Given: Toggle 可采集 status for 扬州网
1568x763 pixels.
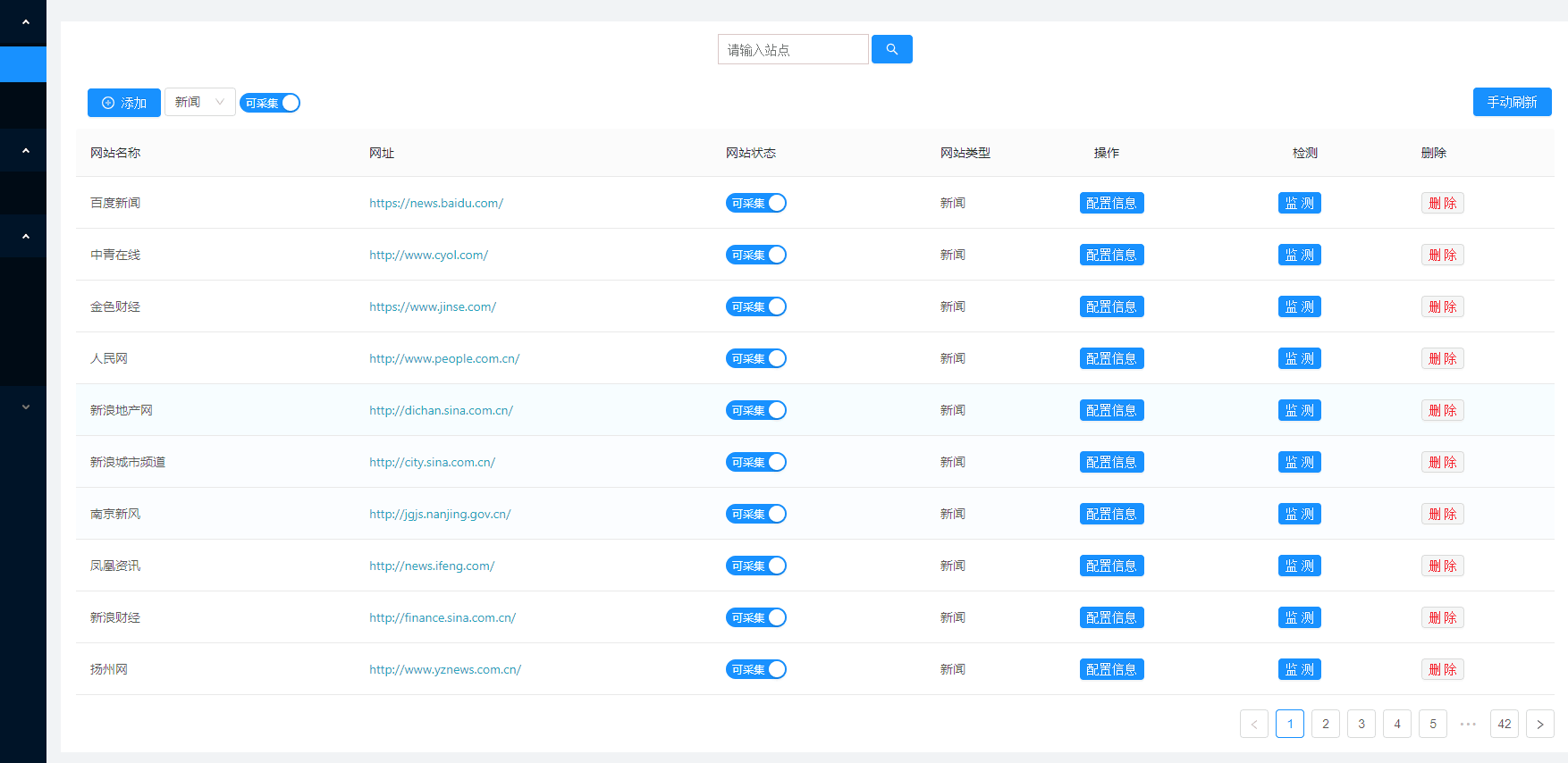Looking at the screenshot, I should coord(756,669).
